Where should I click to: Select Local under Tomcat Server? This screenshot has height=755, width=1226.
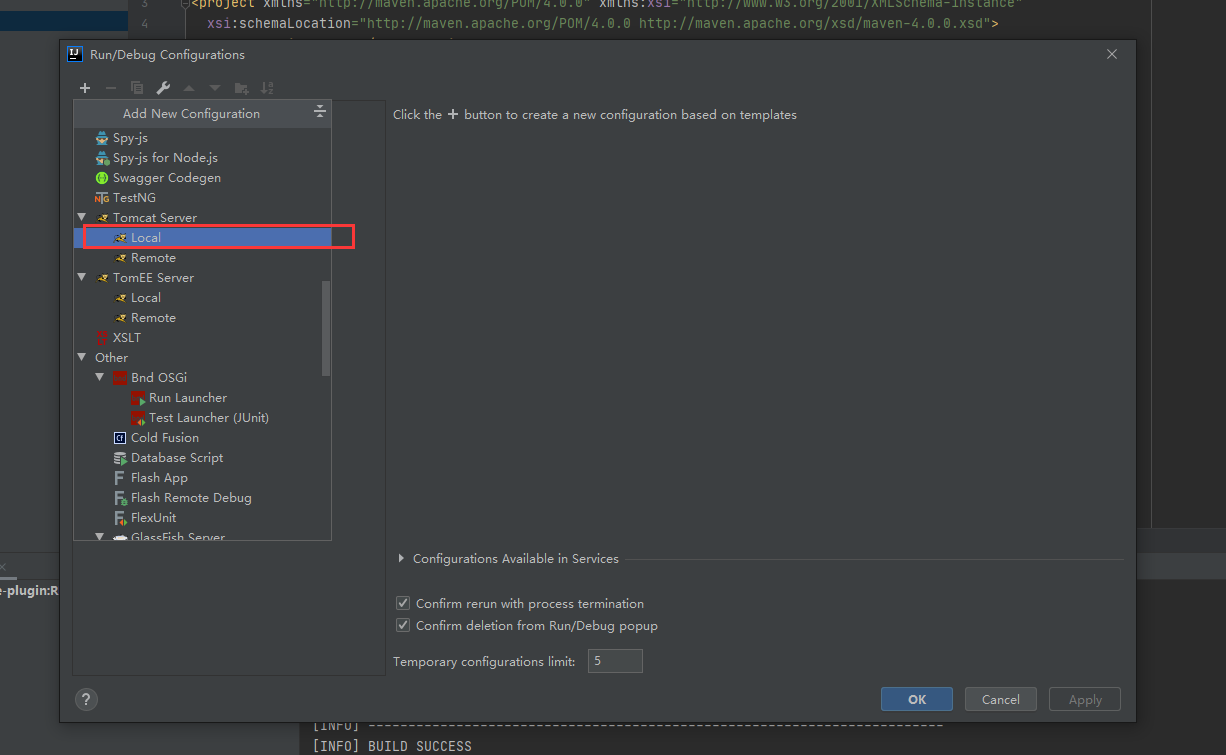(203, 237)
